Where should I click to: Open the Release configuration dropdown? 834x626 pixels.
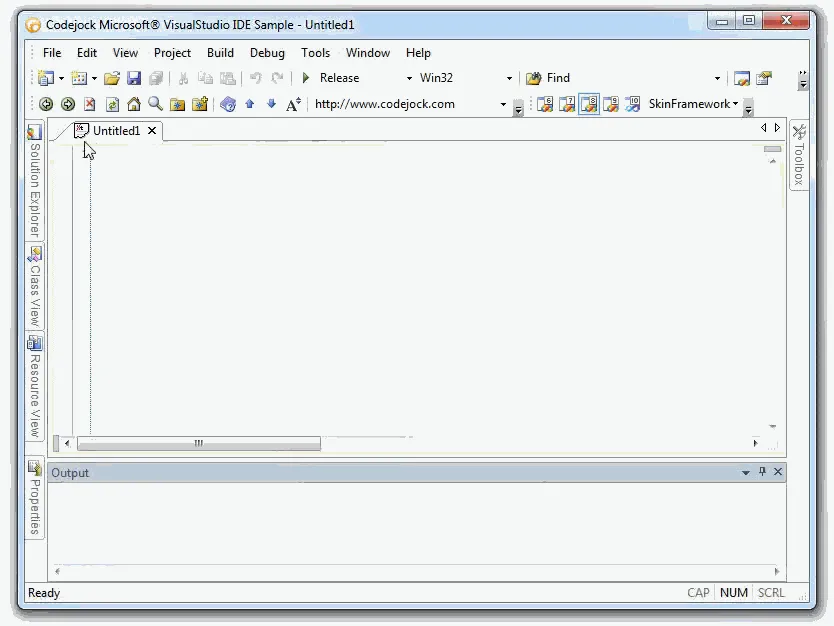coord(409,78)
